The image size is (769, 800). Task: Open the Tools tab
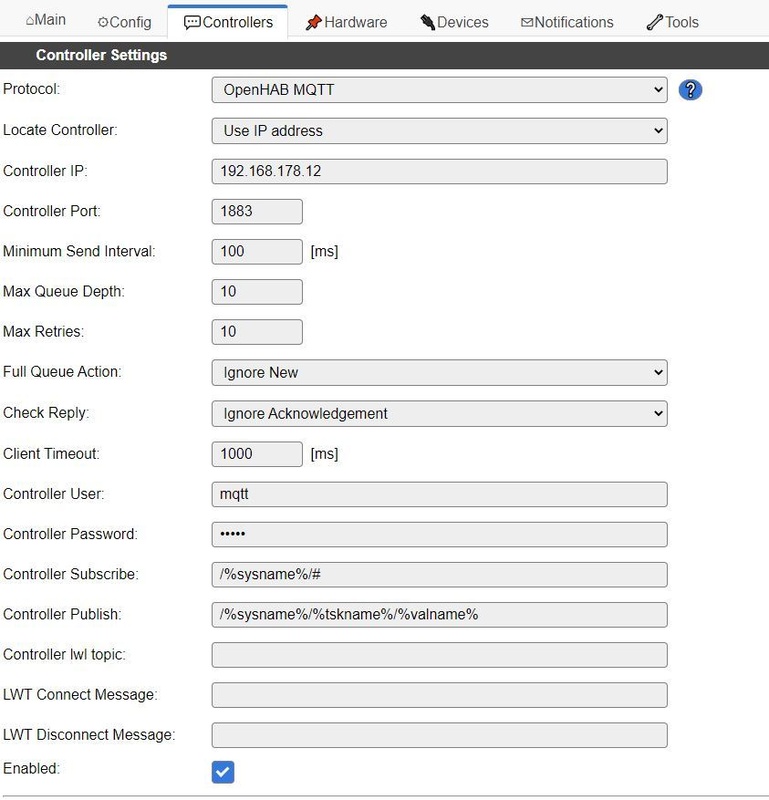pyautogui.click(x=673, y=22)
